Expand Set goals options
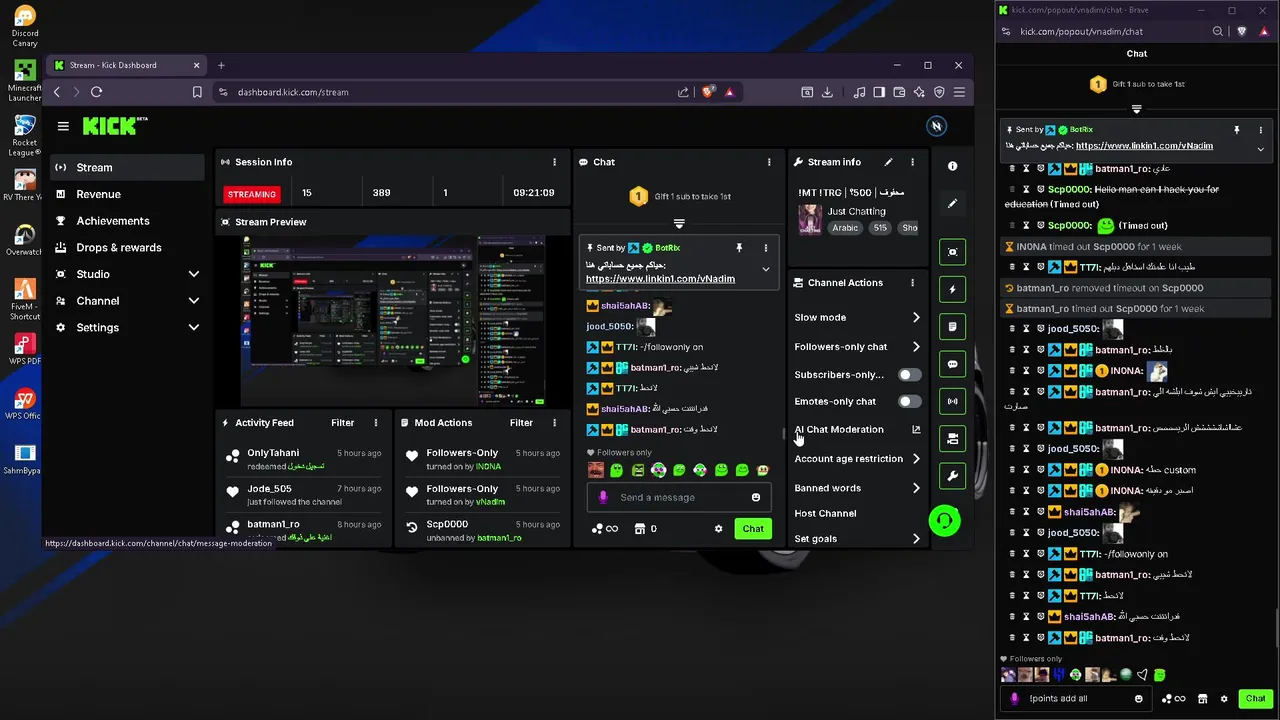This screenshot has width=1280, height=720. coord(916,539)
